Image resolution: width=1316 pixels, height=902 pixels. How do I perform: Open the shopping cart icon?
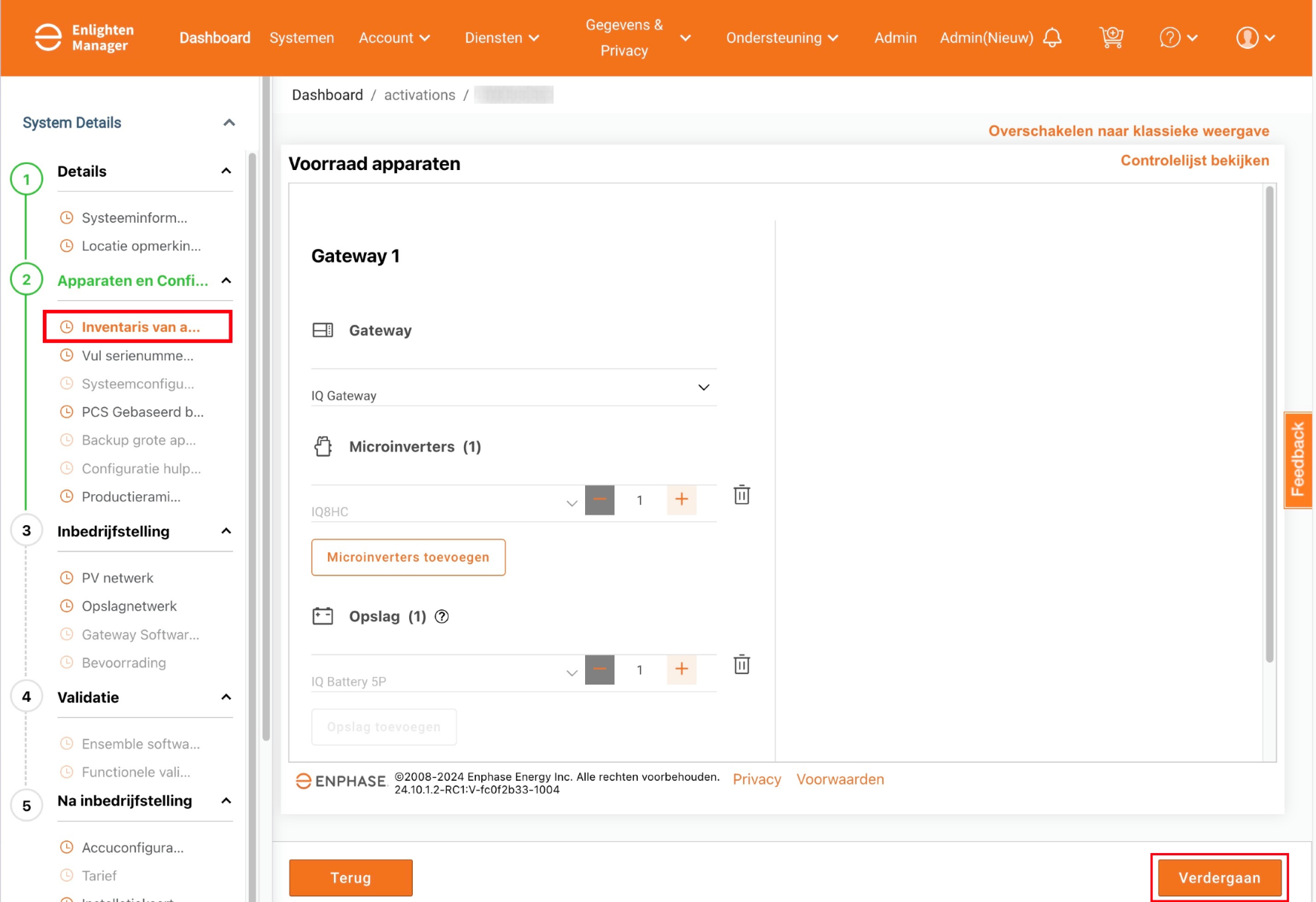1111,38
